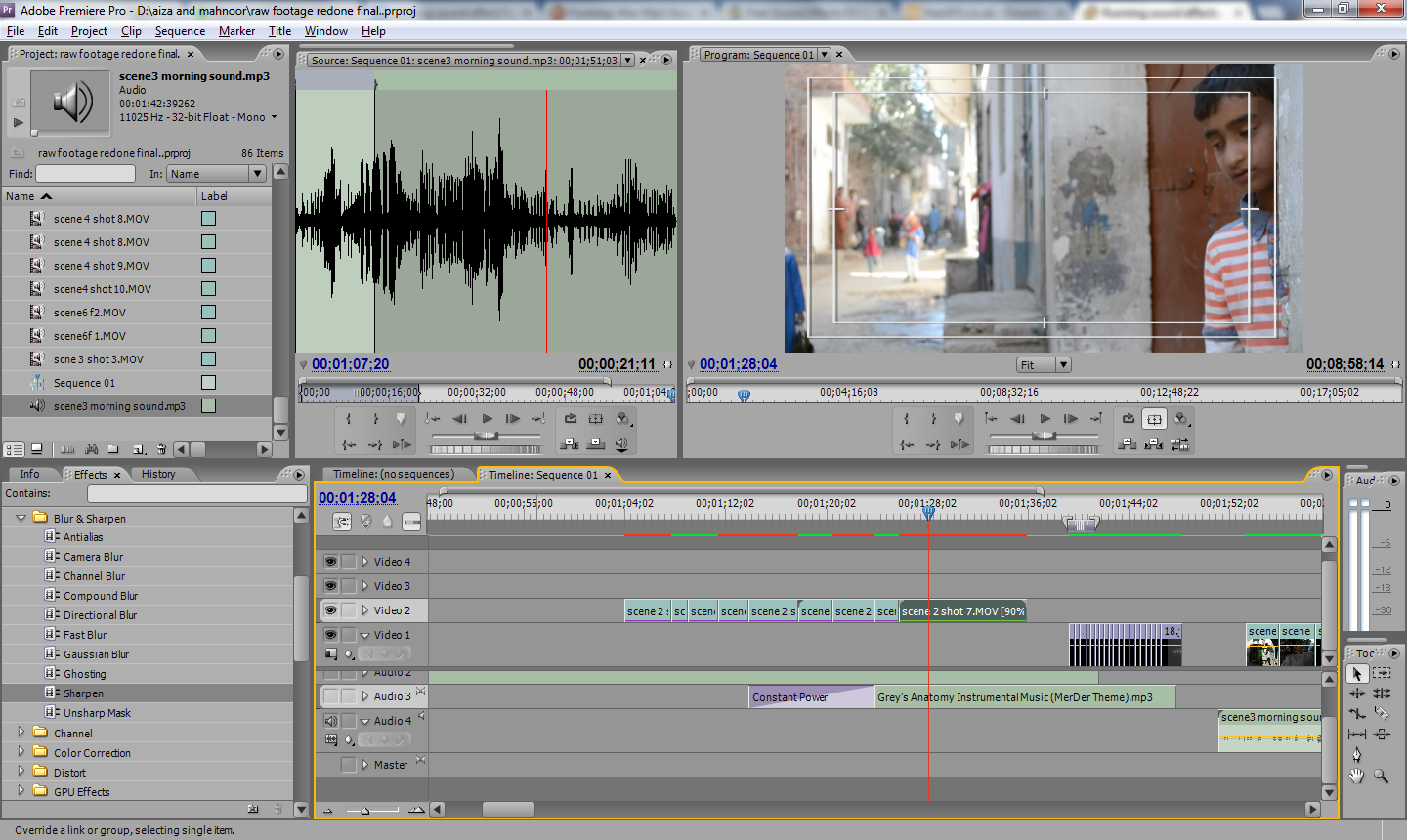Image resolution: width=1407 pixels, height=840 pixels.
Task: Hide the Video 2 track output
Action: click(331, 610)
